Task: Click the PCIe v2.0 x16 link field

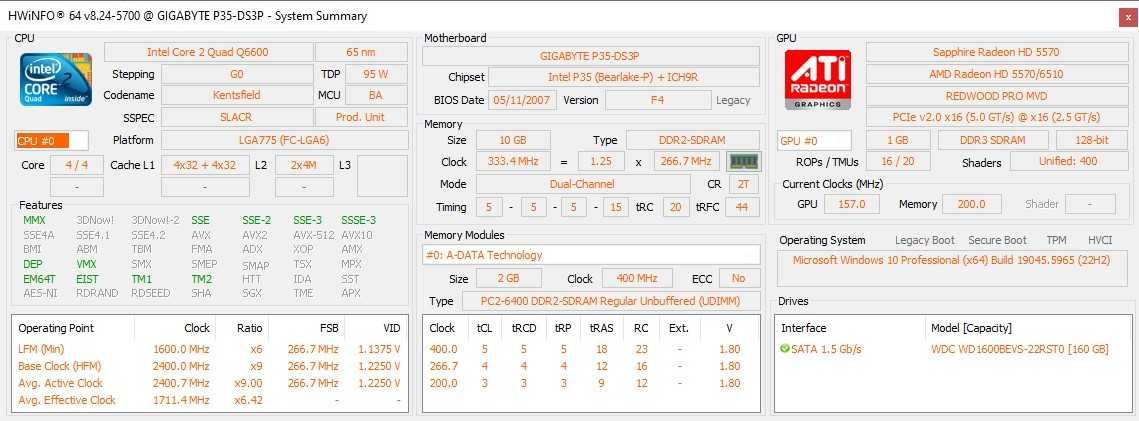Action: pos(996,117)
